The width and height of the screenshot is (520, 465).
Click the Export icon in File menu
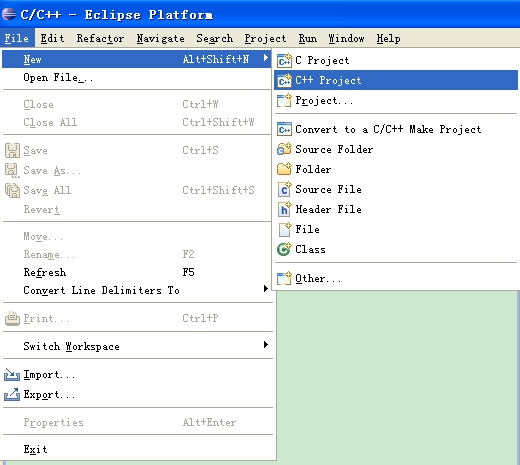12,395
